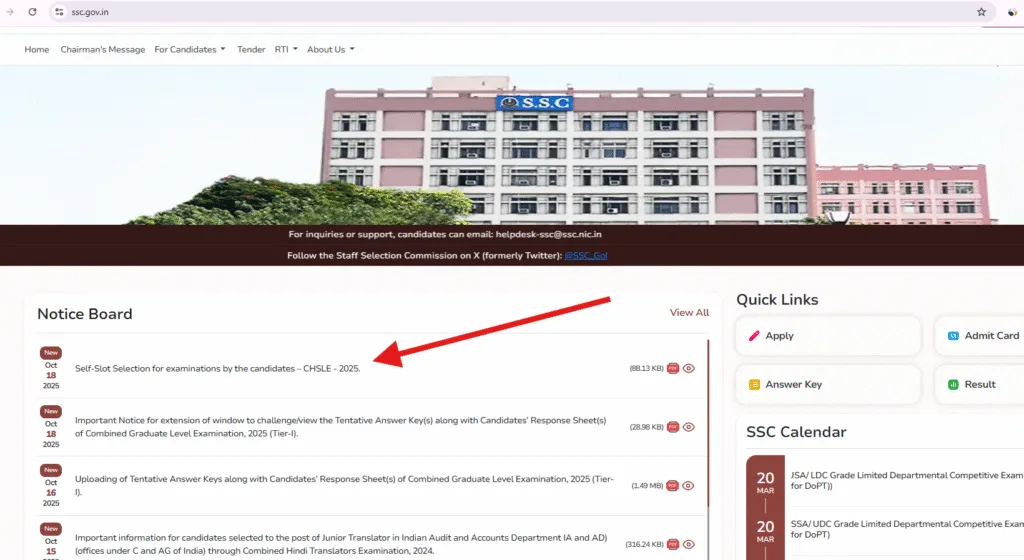Bookmark this page with the star icon
1024x560 pixels.
981,12
